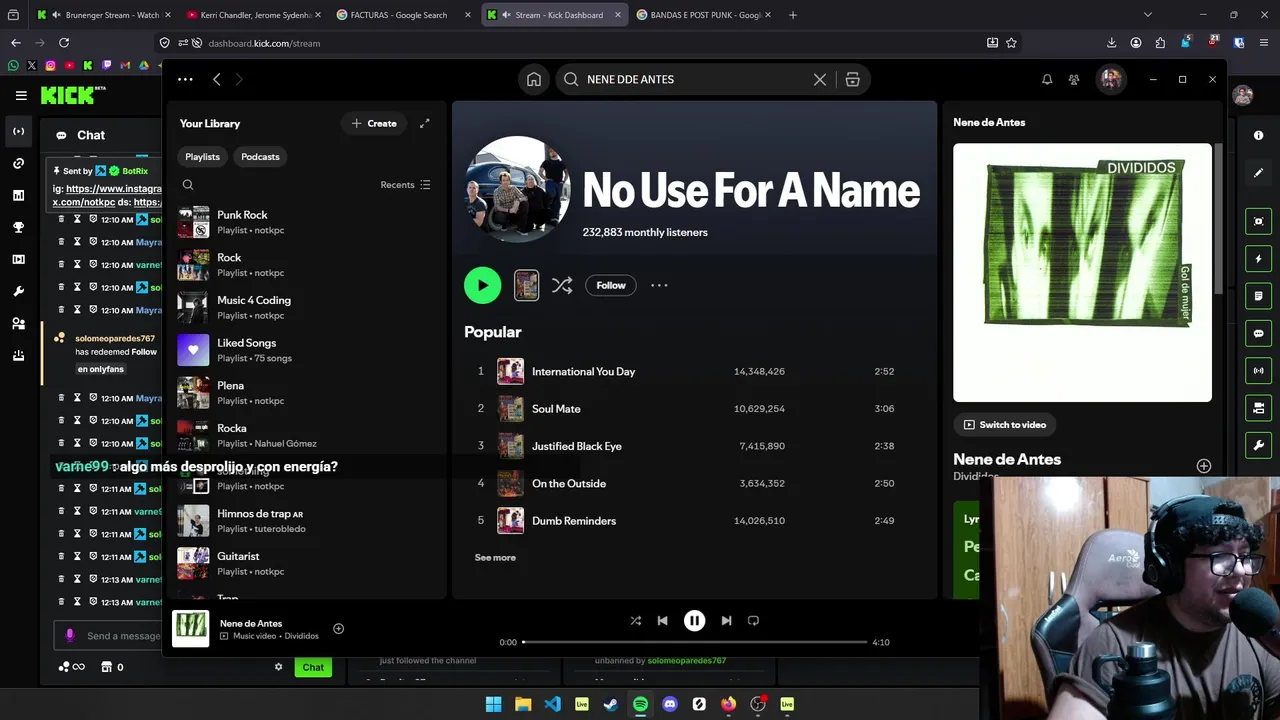Open Guitarist playlist
Image resolution: width=1280 pixels, height=720 pixels.
coord(306,564)
